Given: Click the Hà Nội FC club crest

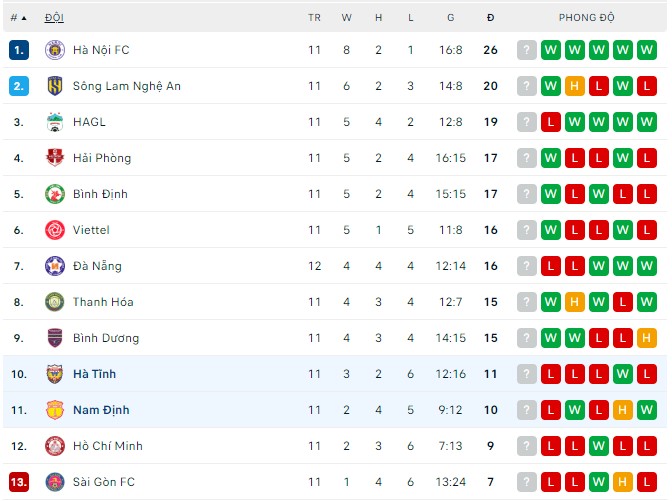Looking at the screenshot, I should [x=55, y=50].
